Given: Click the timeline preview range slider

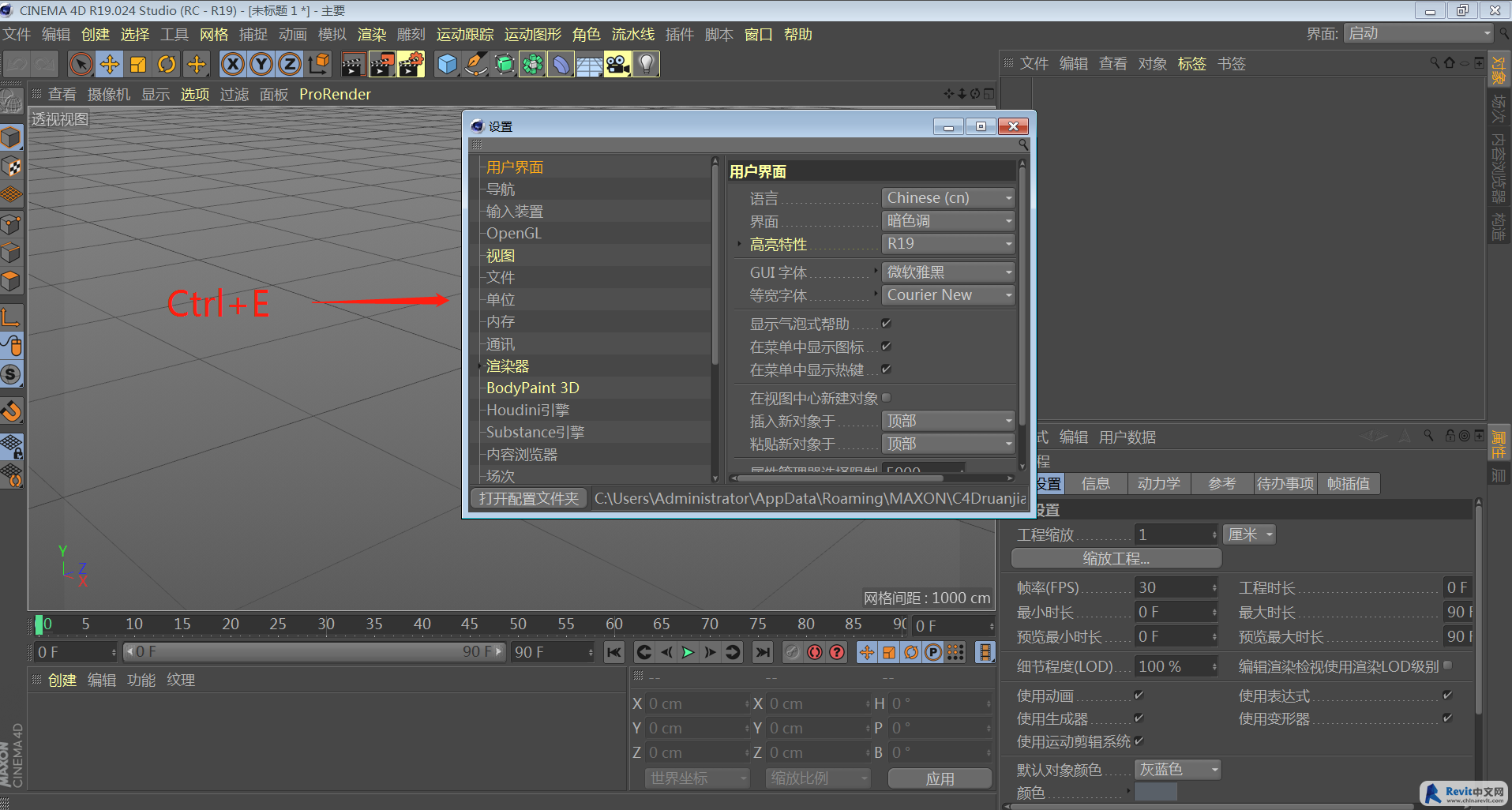Looking at the screenshot, I should point(313,652).
